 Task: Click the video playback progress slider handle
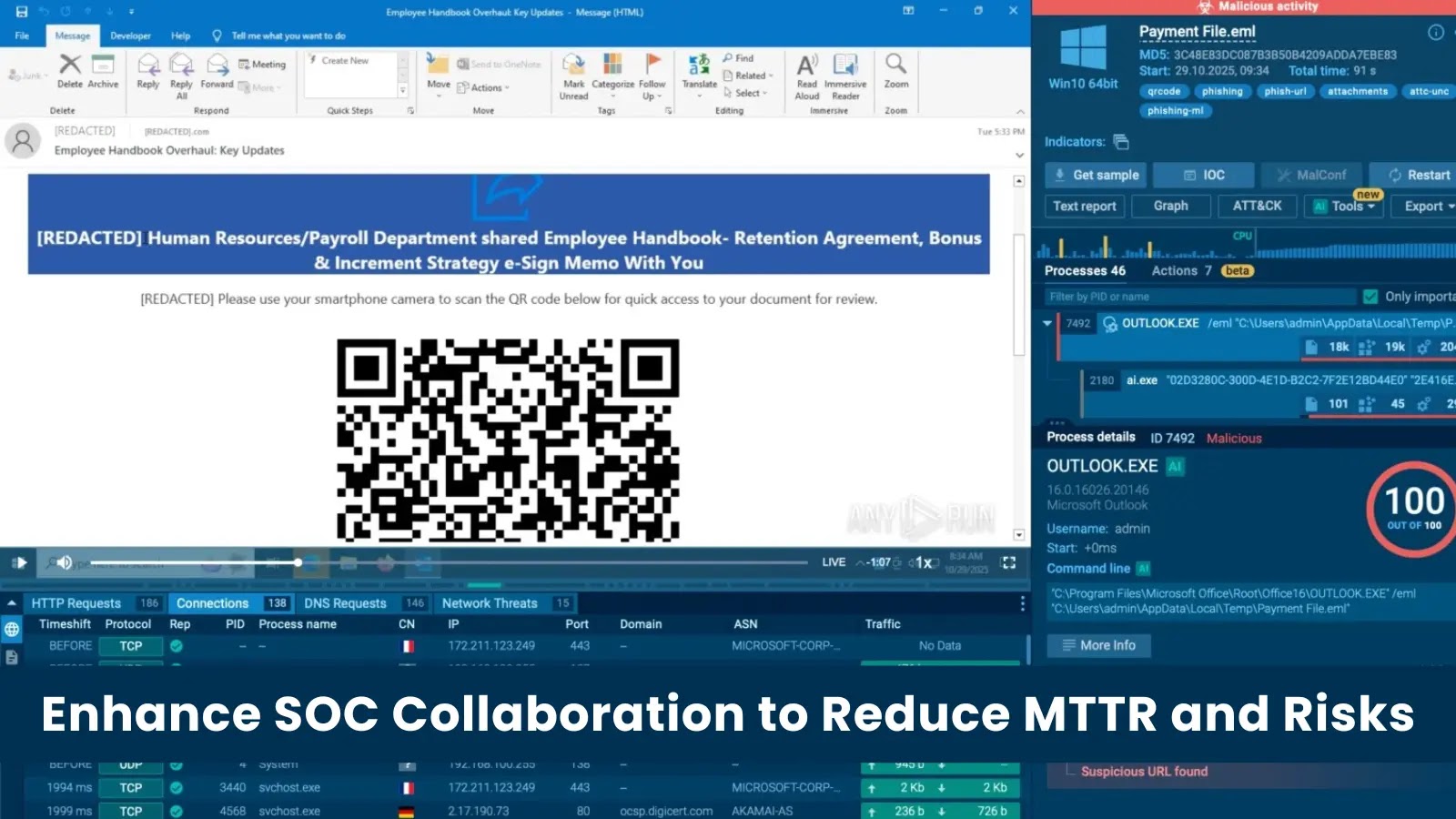[298, 562]
